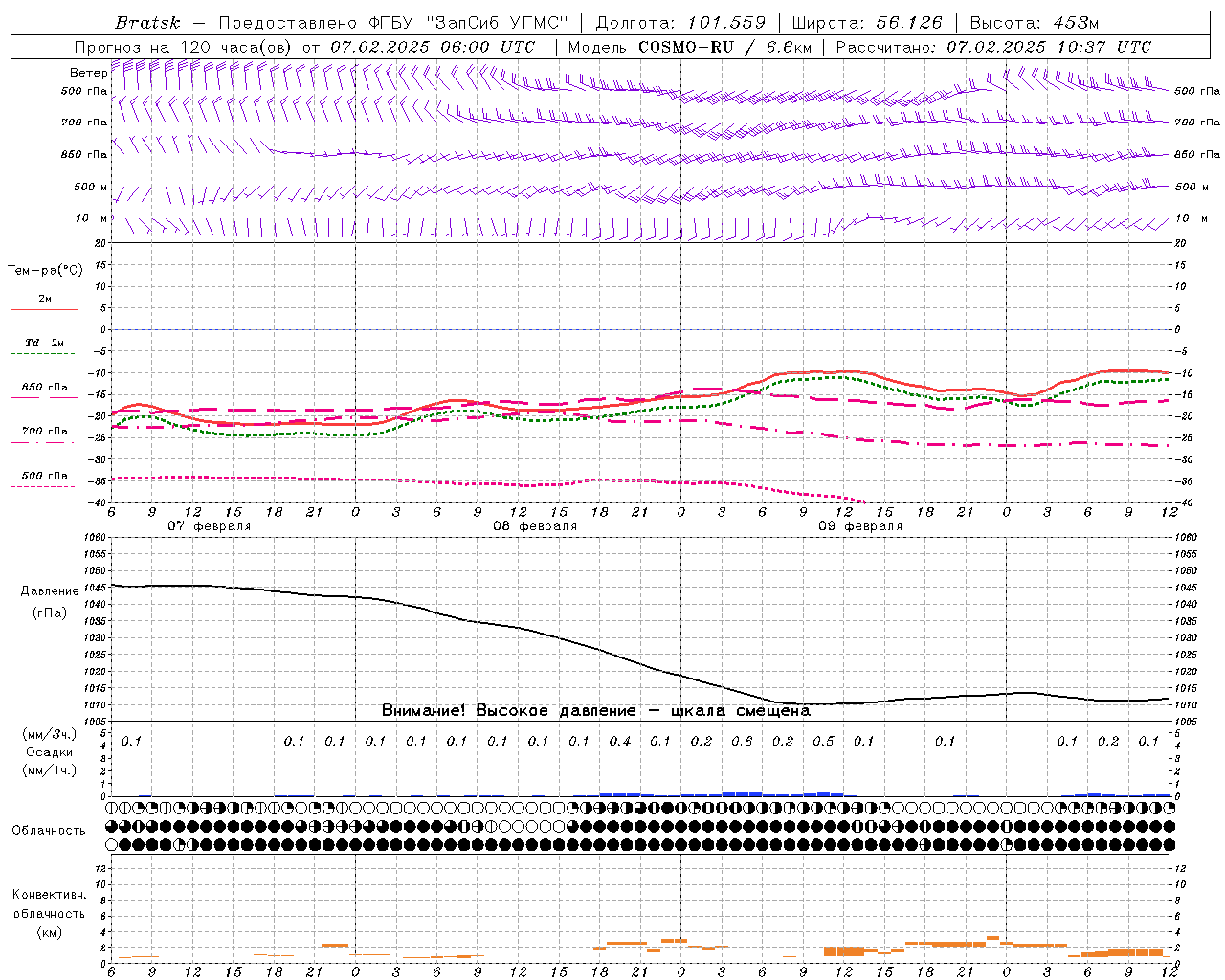Click the '850 гПа' temperature legend entry
The width and height of the screenshot is (1225, 980).
[x=44, y=388]
